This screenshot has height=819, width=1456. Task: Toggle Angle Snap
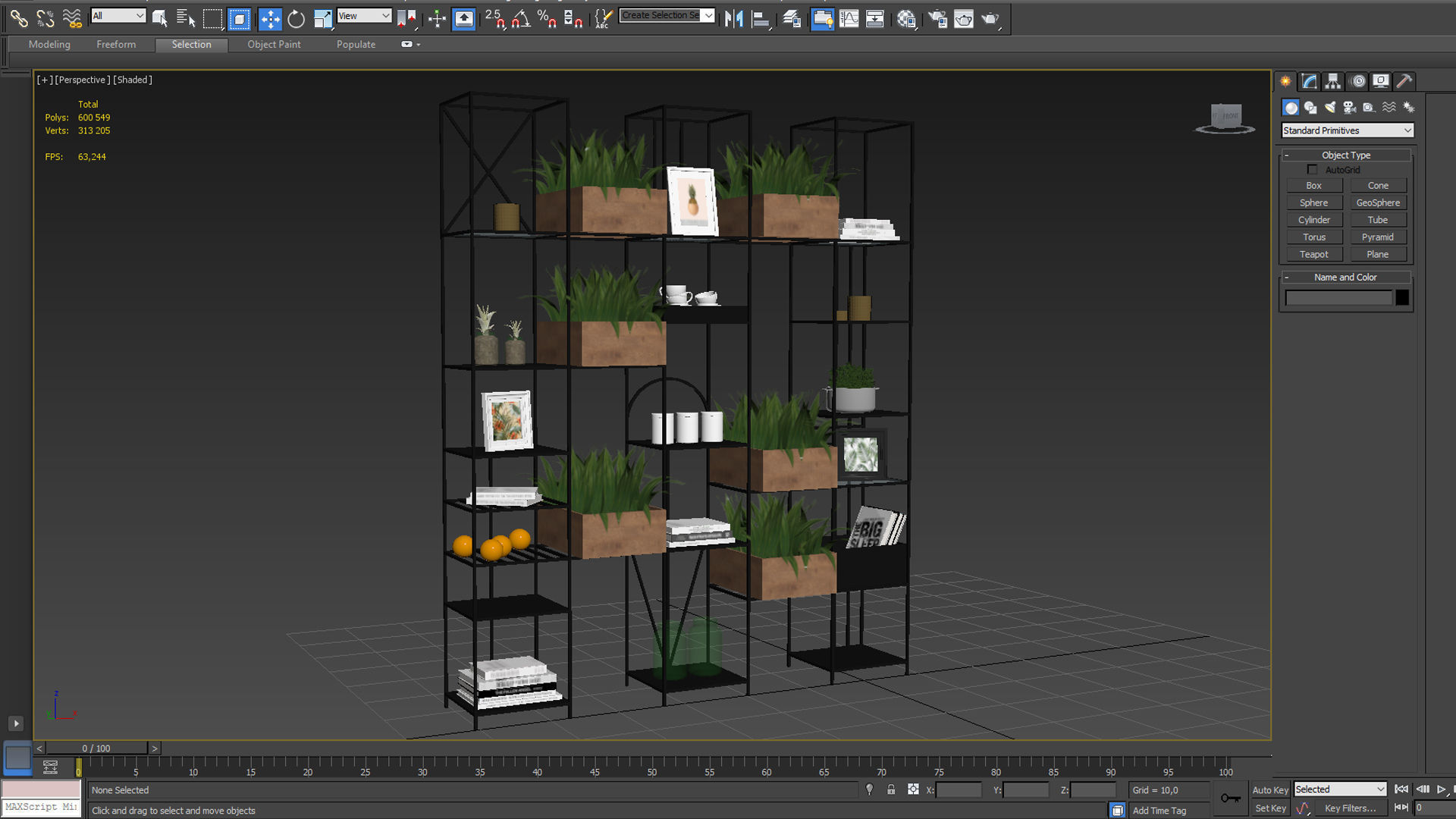pyautogui.click(x=521, y=18)
